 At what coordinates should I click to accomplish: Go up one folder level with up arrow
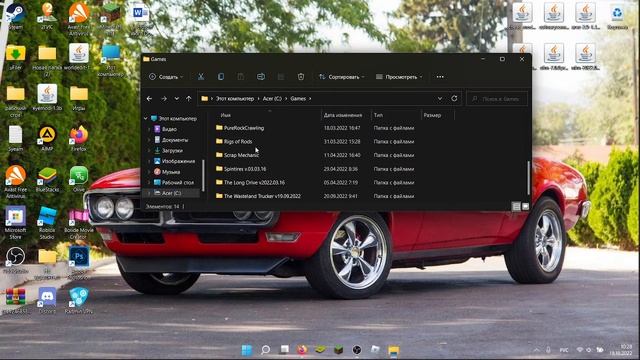pyautogui.click(x=189, y=99)
